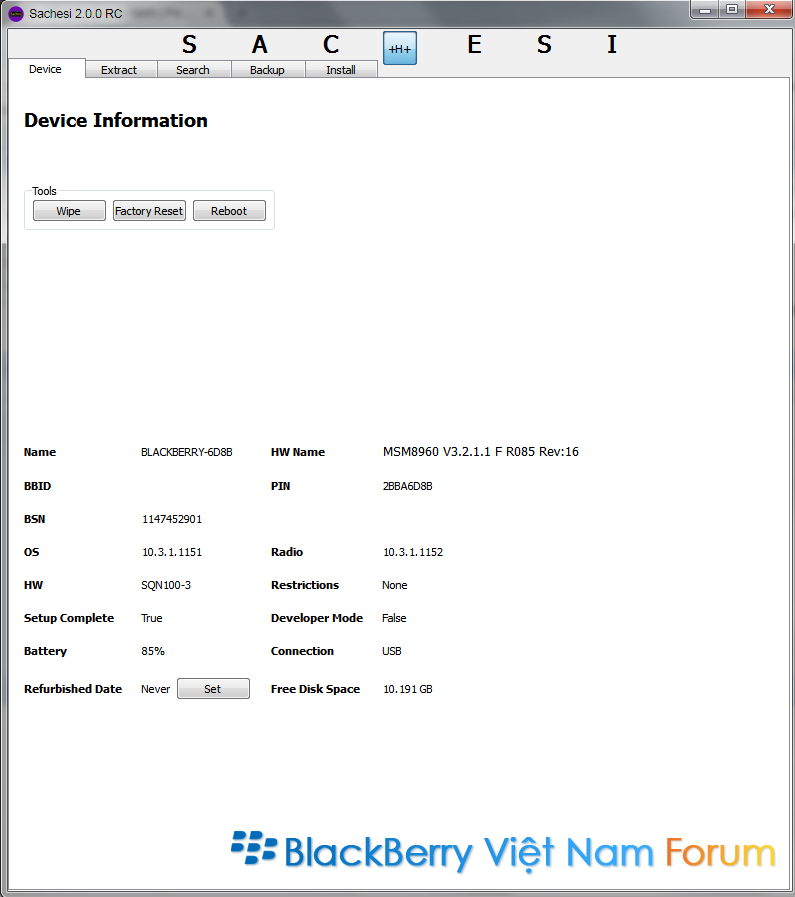Click the device name BLACKBERRY-6D8B

pos(186,452)
